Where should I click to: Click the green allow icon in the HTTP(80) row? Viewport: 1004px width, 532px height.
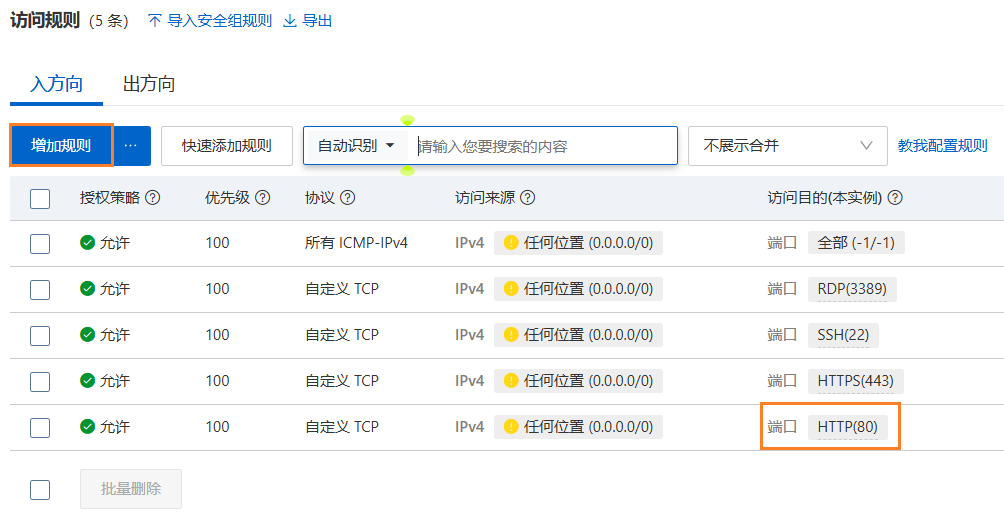pyautogui.click(x=88, y=426)
